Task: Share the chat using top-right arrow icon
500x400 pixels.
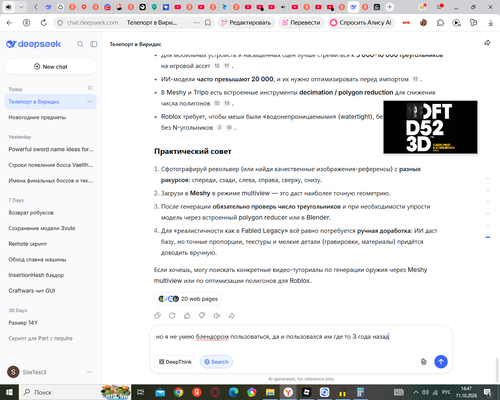Action: (487, 43)
